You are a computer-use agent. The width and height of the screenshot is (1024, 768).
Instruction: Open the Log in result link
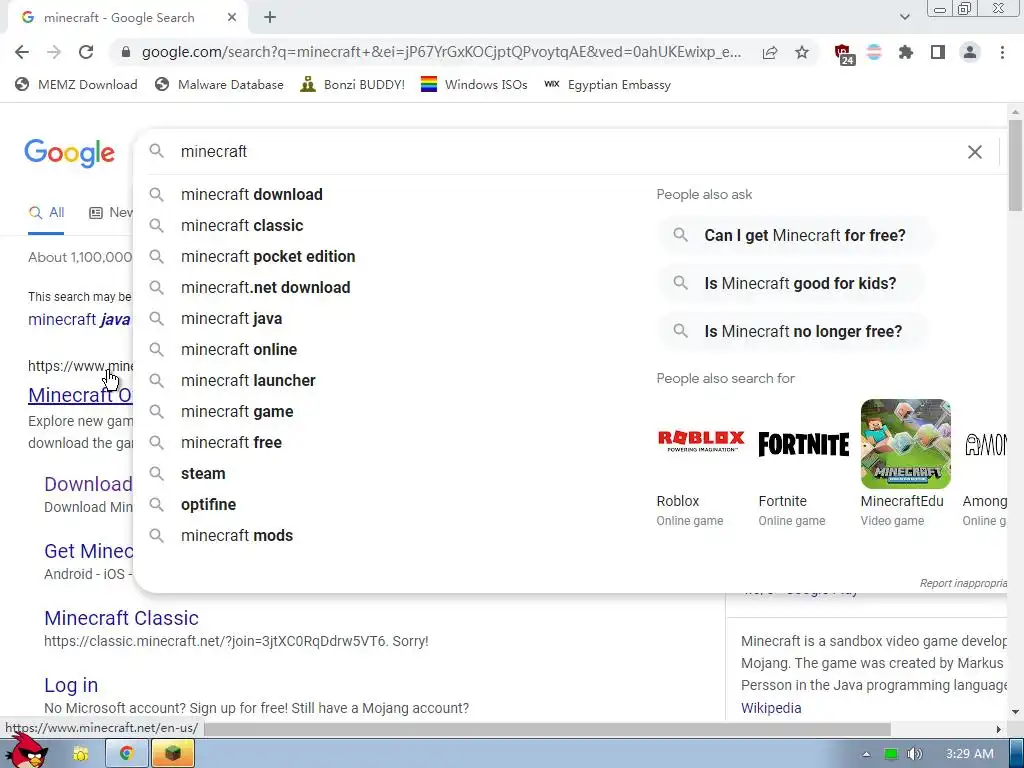(71, 685)
